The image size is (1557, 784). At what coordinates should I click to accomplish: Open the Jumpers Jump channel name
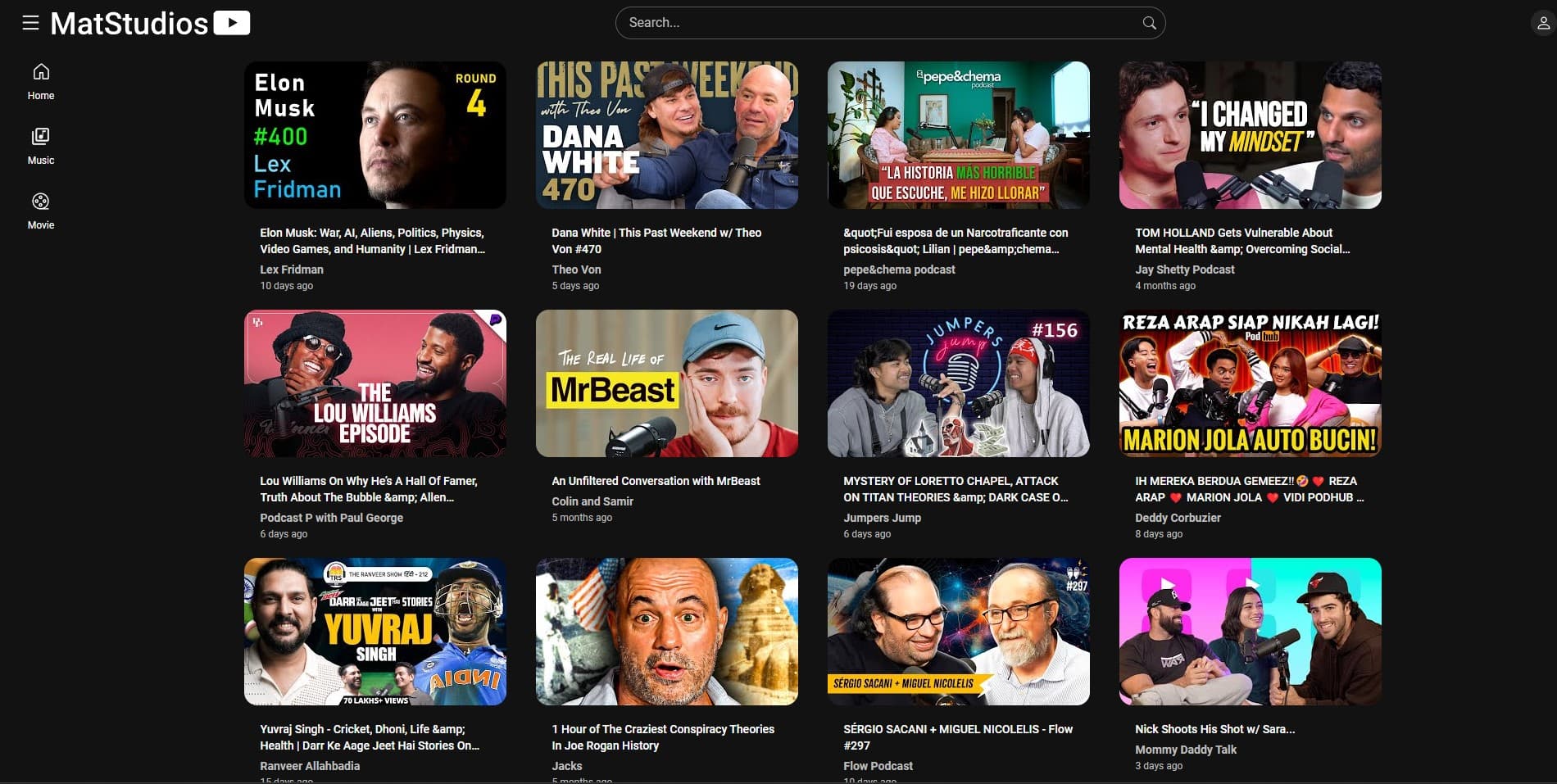coord(882,518)
